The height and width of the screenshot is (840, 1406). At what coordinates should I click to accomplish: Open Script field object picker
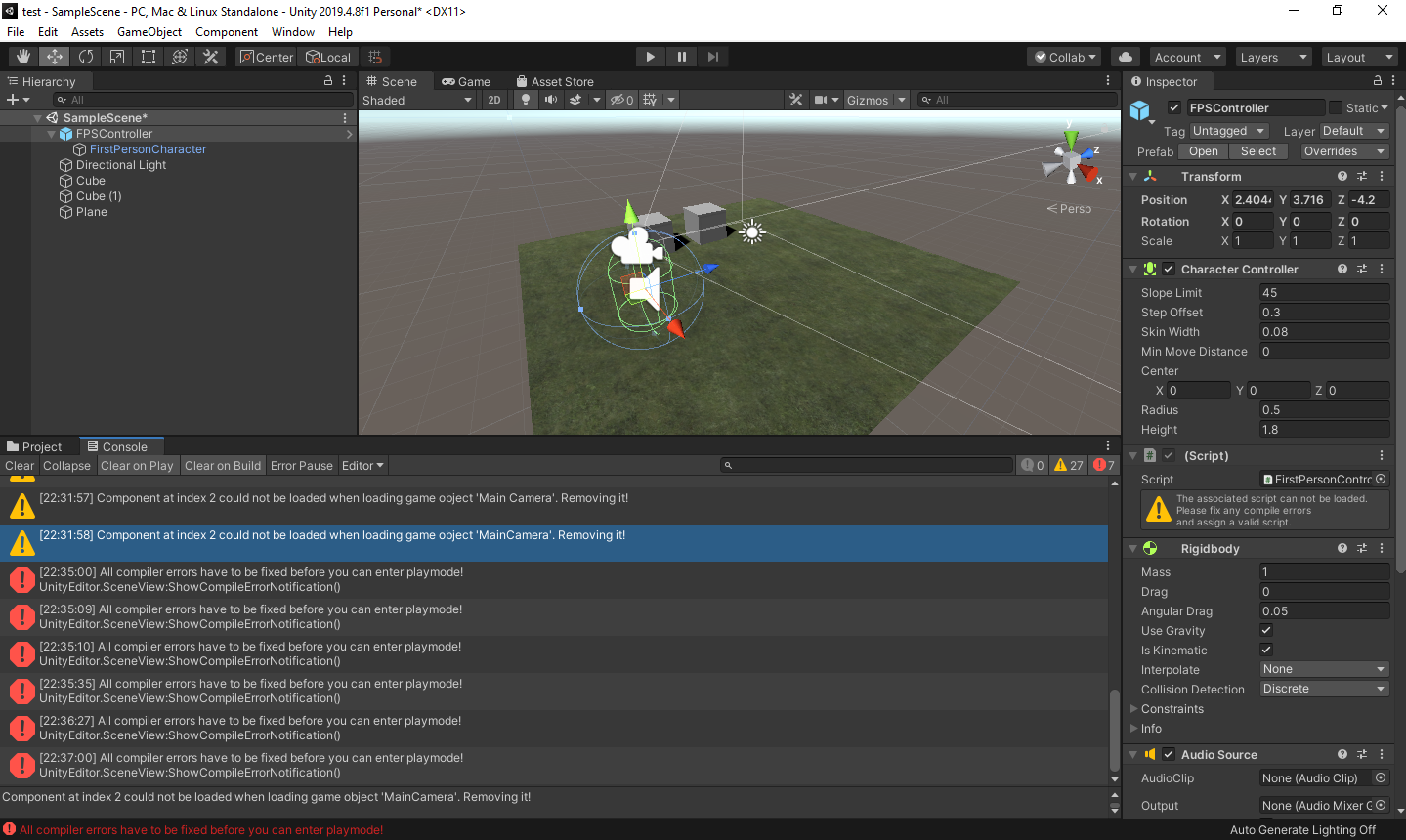1381,479
